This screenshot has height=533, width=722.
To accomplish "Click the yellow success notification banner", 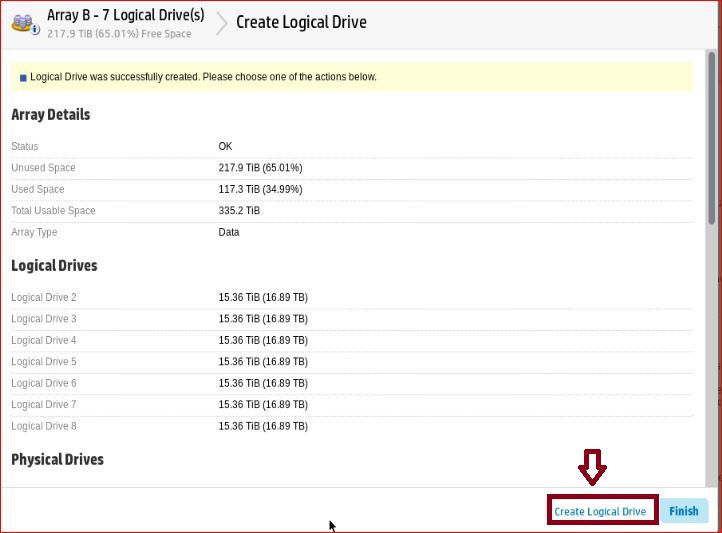I will (x=350, y=77).
